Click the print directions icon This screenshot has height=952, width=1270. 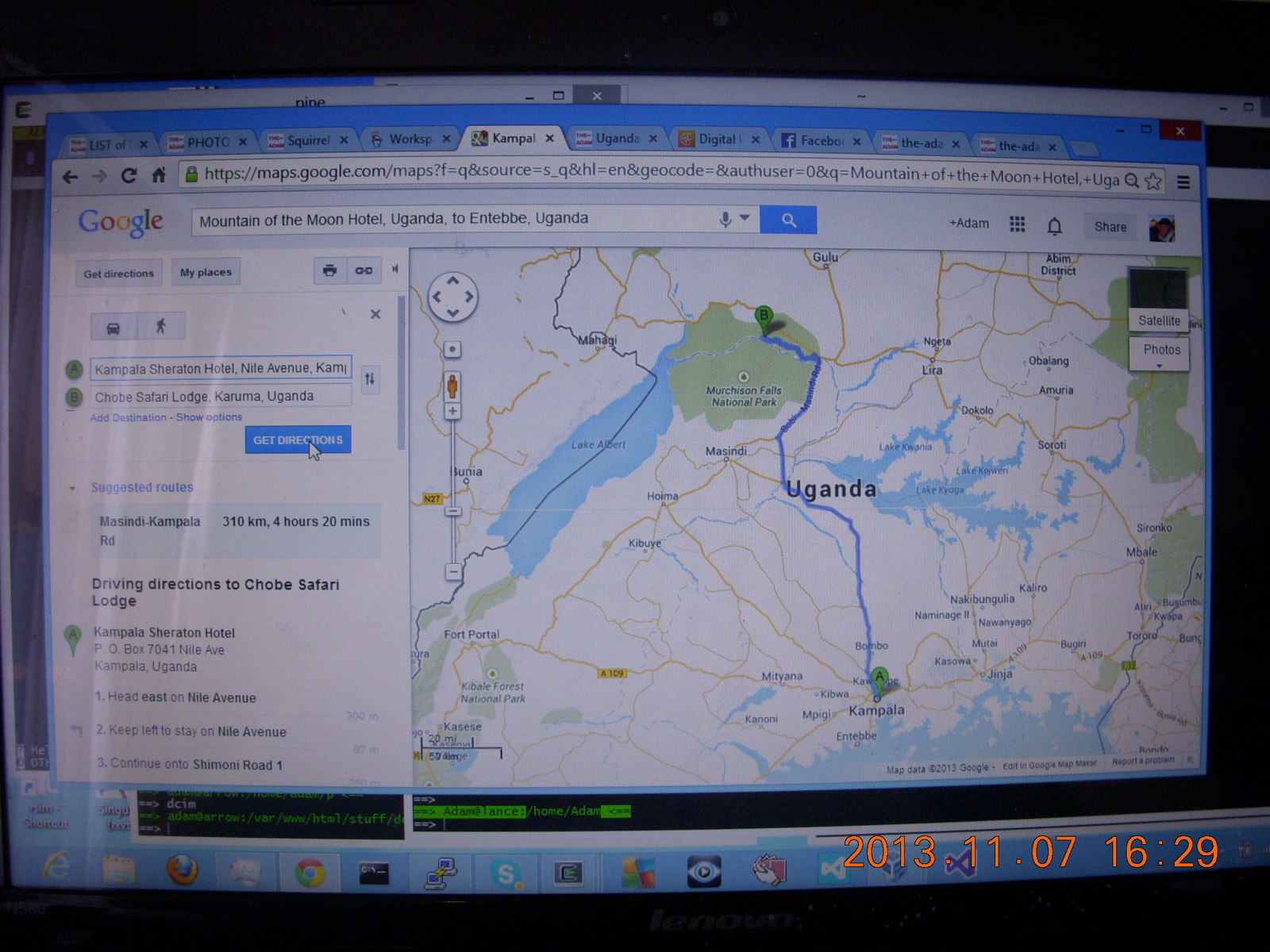[x=329, y=271]
